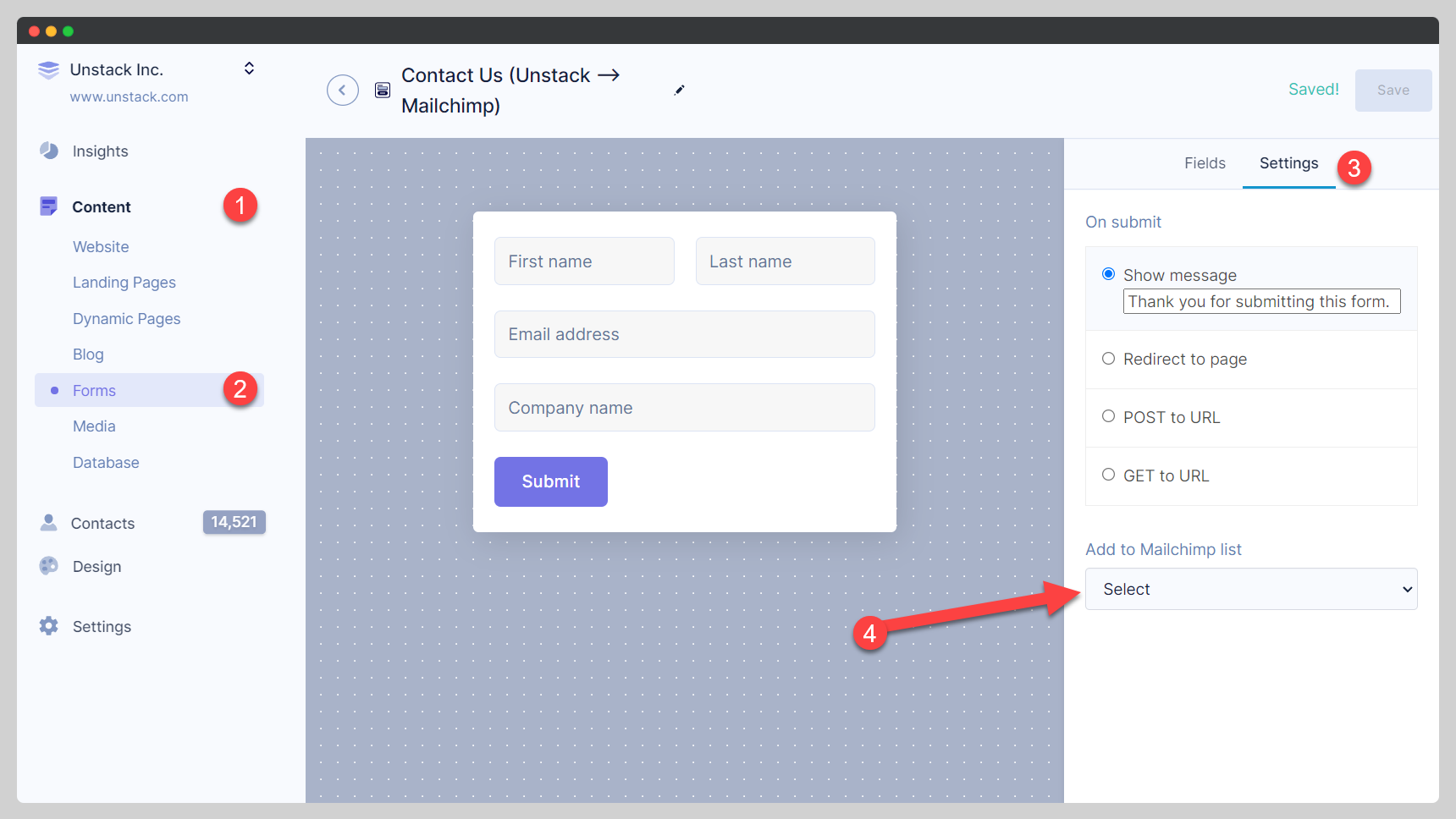Edit the thank you message text field
The image size is (1456, 819).
(x=1260, y=301)
